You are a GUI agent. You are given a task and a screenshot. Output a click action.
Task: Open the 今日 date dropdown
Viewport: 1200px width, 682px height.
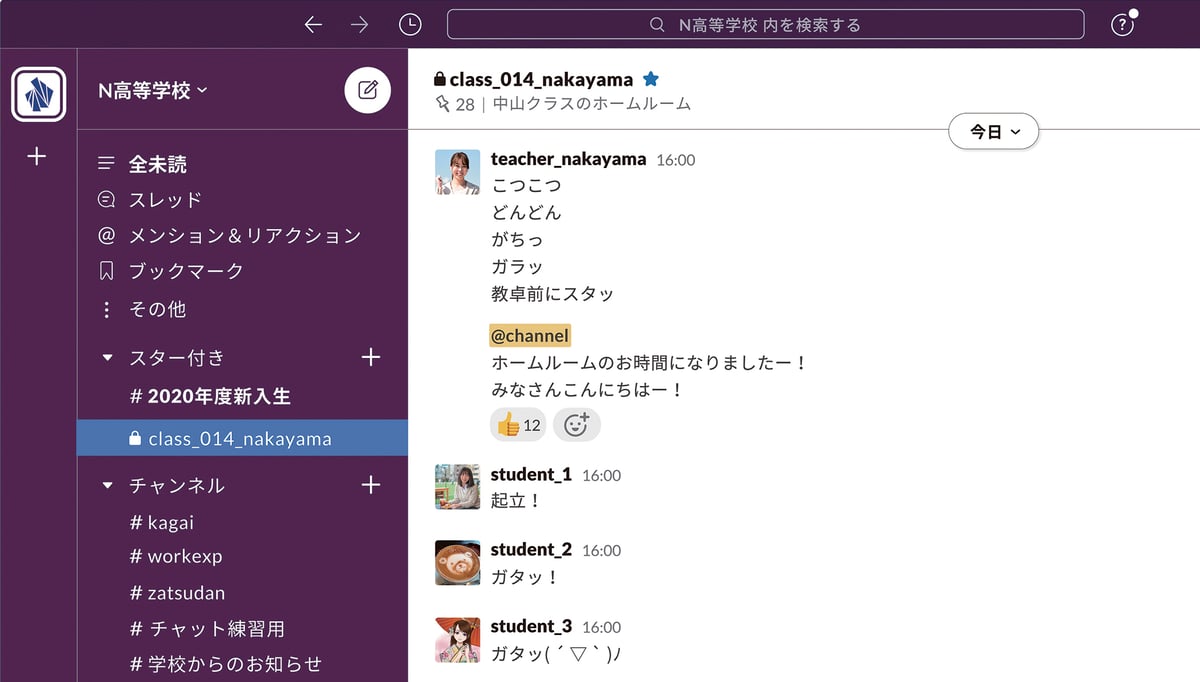(x=993, y=132)
